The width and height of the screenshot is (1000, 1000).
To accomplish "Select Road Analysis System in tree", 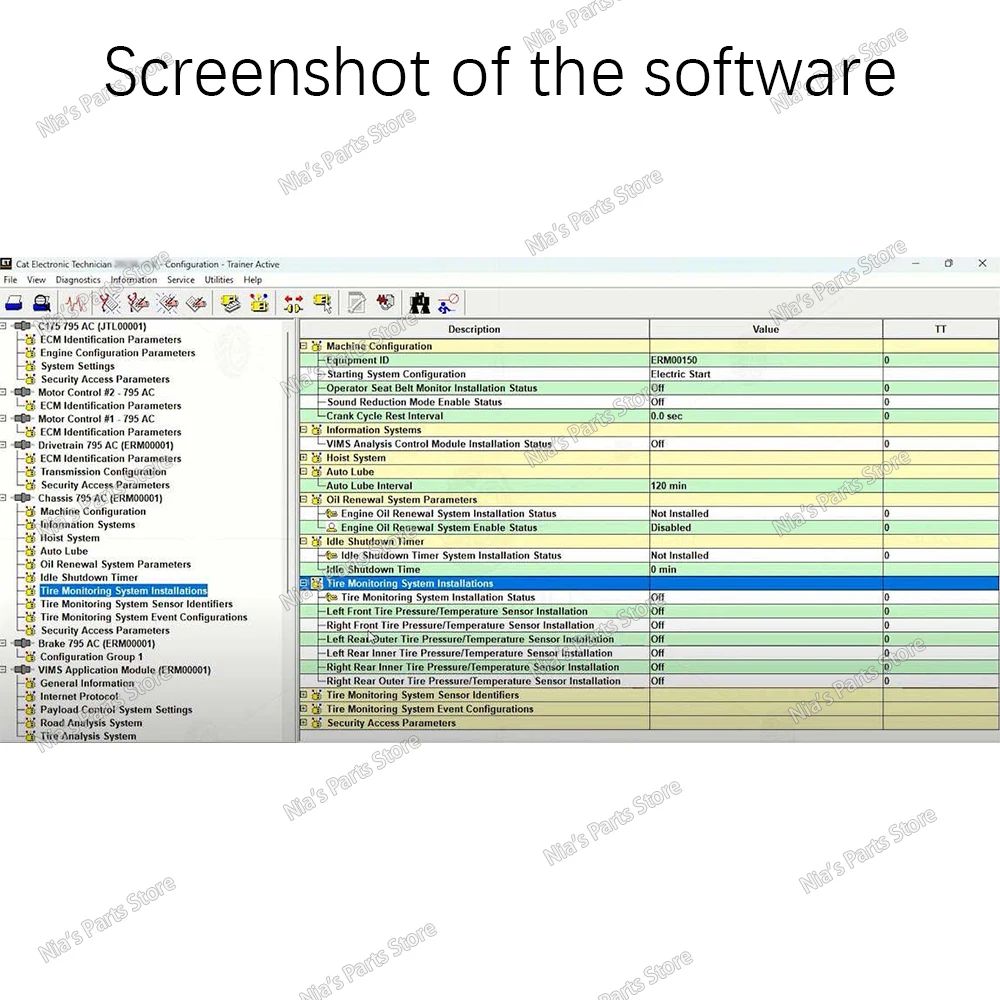I will point(91,723).
